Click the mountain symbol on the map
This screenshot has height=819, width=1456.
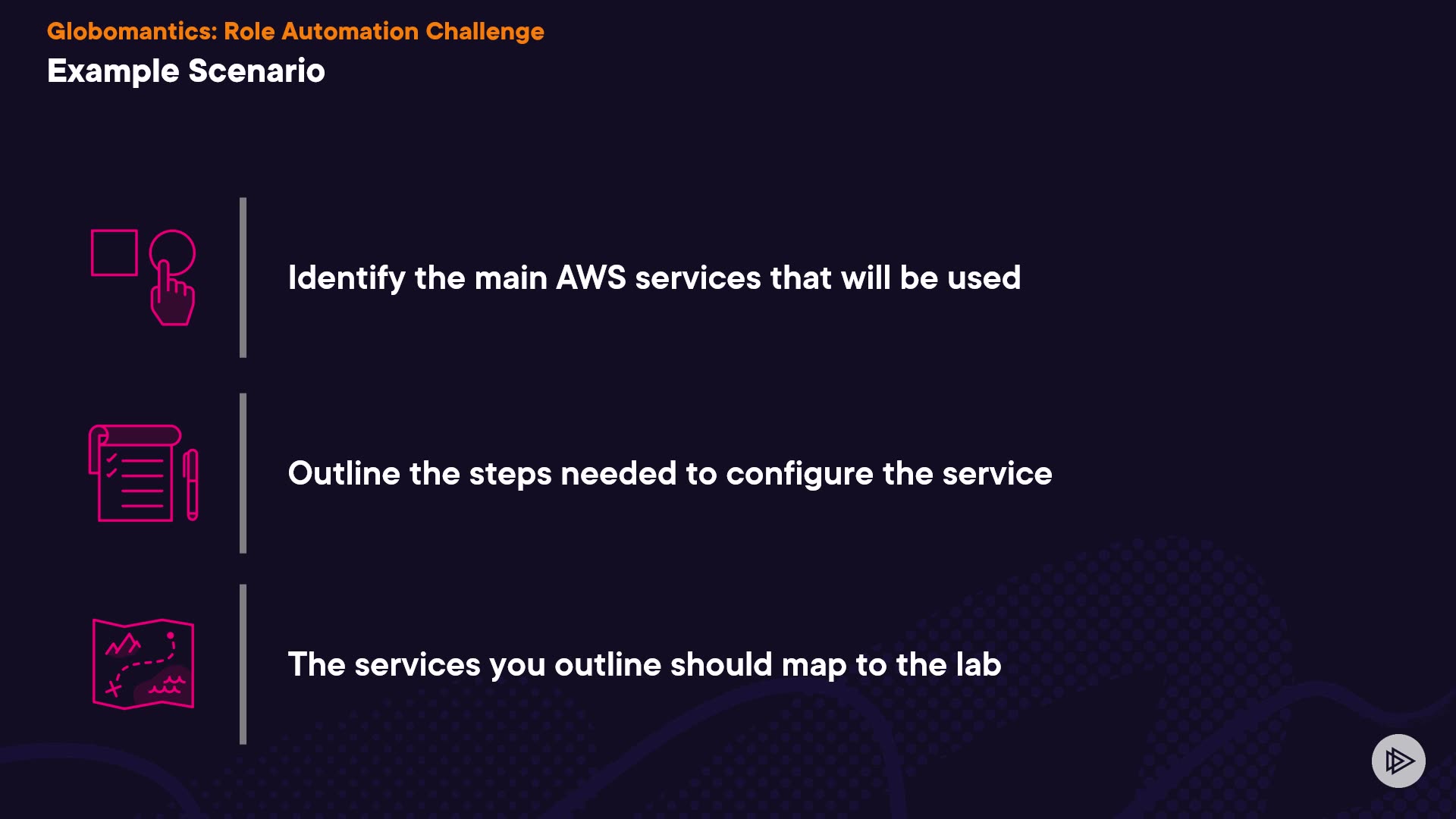click(123, 645)
